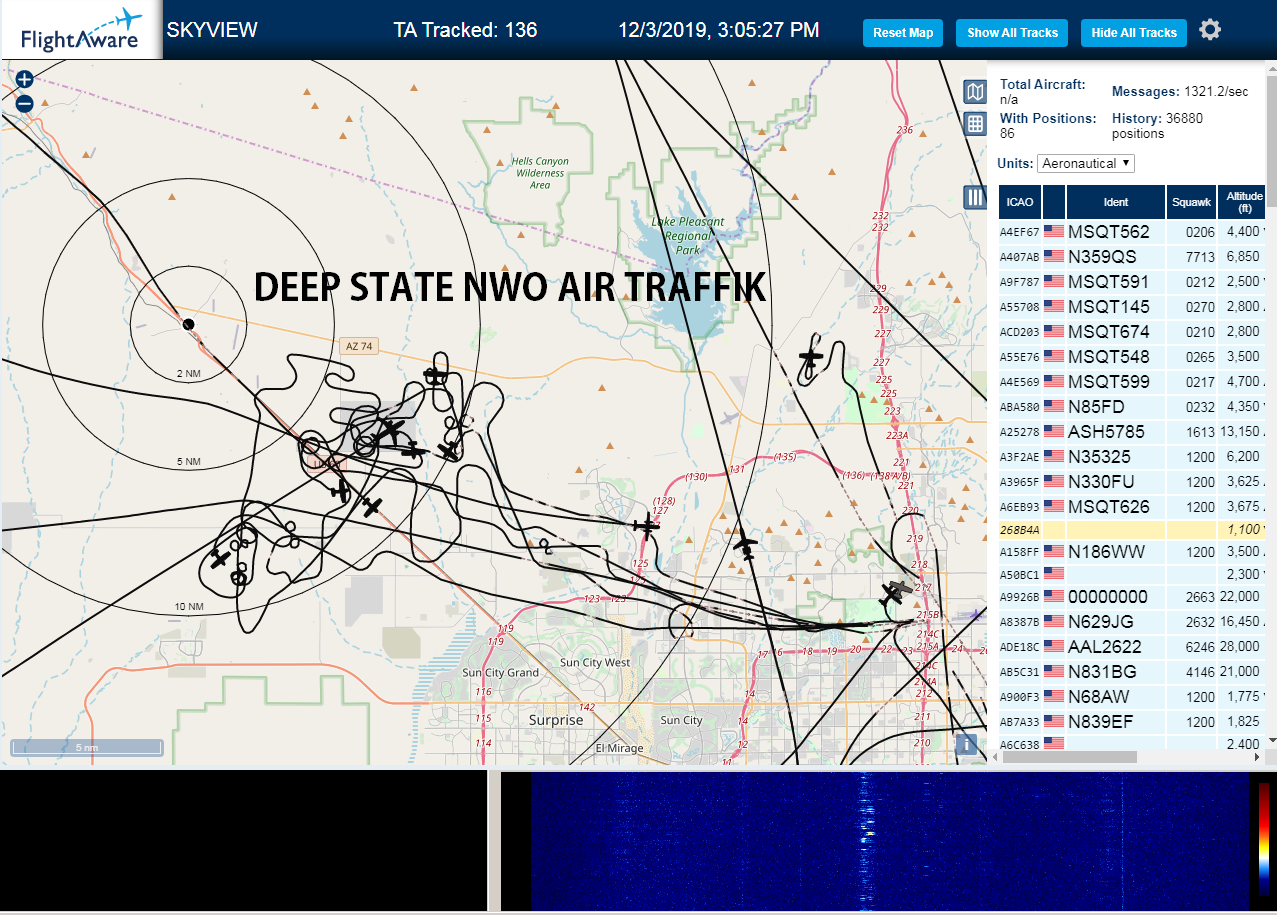Select the MSQT145 ident cell
1277x915 pixels.
pyautogui.click(x=1116, y=307)
